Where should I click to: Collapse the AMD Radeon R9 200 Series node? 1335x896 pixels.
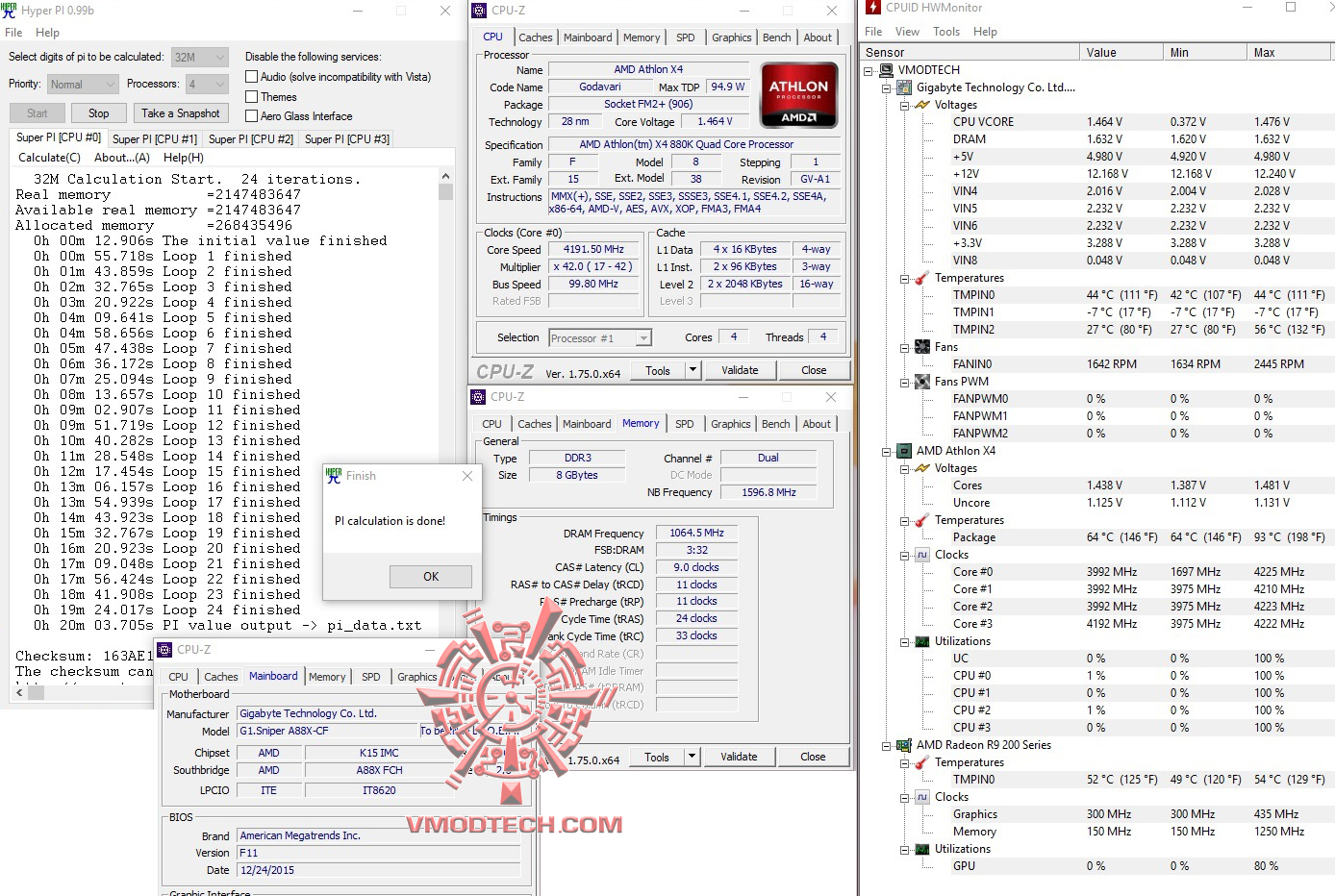[887, 745]
